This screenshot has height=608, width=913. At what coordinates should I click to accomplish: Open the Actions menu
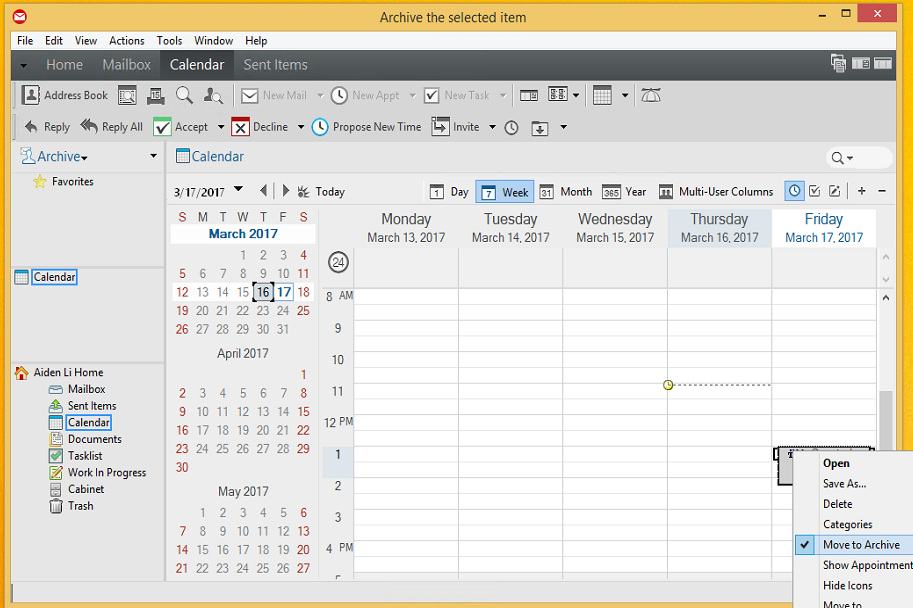coord(126,41)
